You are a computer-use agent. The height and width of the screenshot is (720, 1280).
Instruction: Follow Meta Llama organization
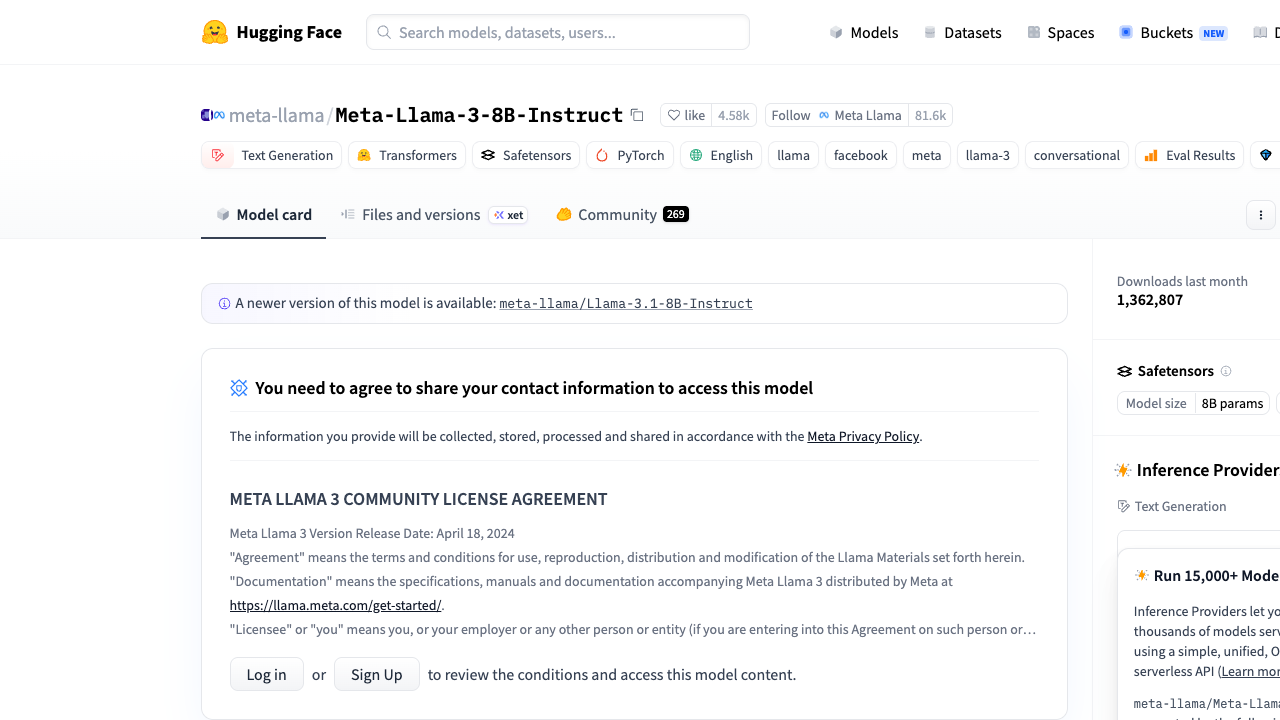coord(837,115)
